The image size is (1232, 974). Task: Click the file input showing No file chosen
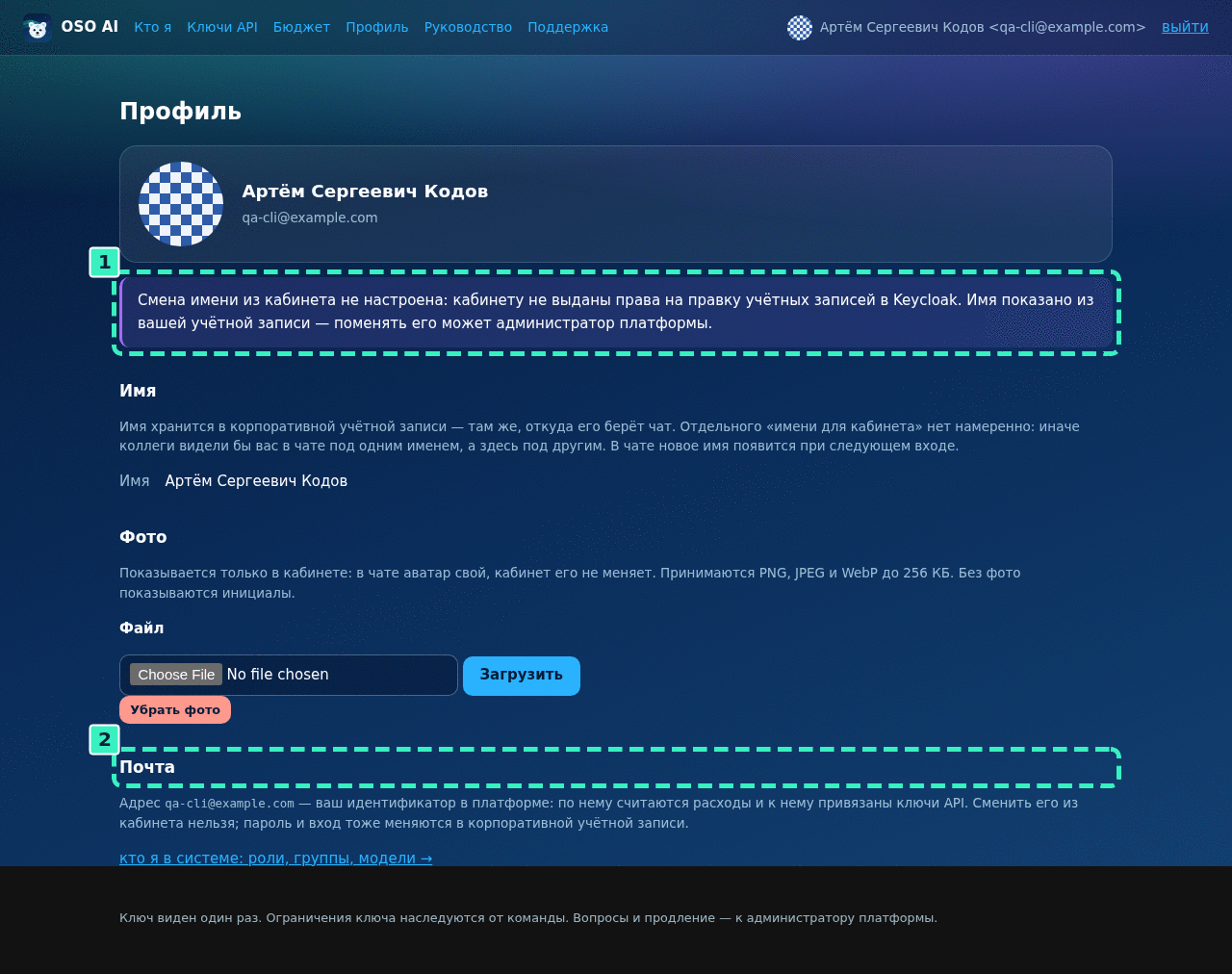click(289, 675)
